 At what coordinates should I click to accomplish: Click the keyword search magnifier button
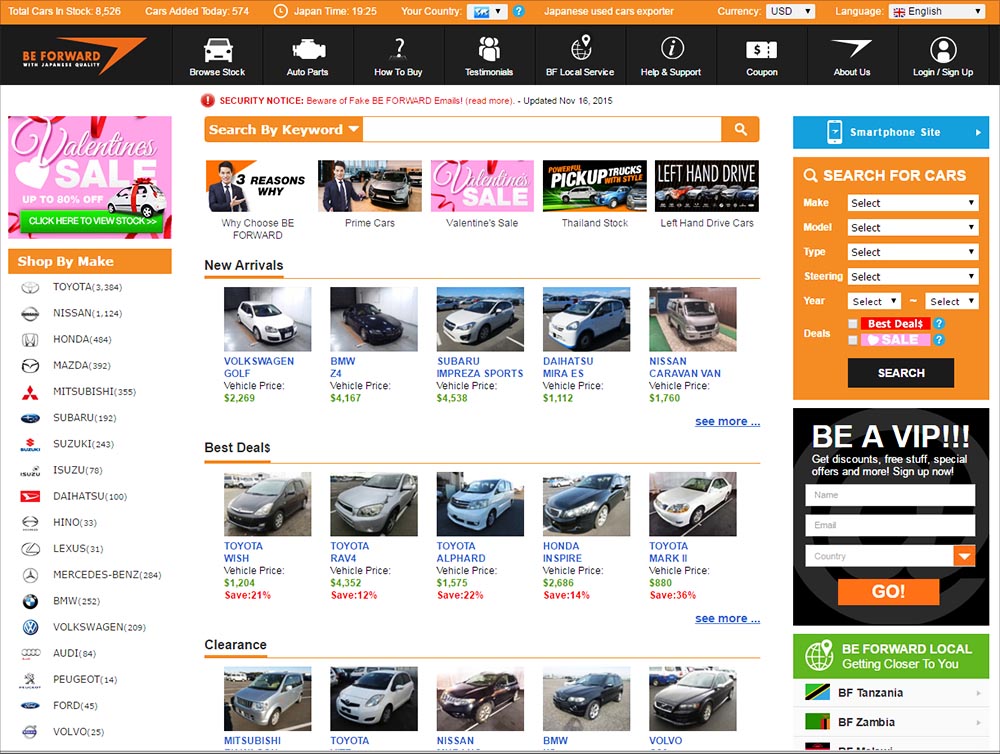click(x=740, y=129)
